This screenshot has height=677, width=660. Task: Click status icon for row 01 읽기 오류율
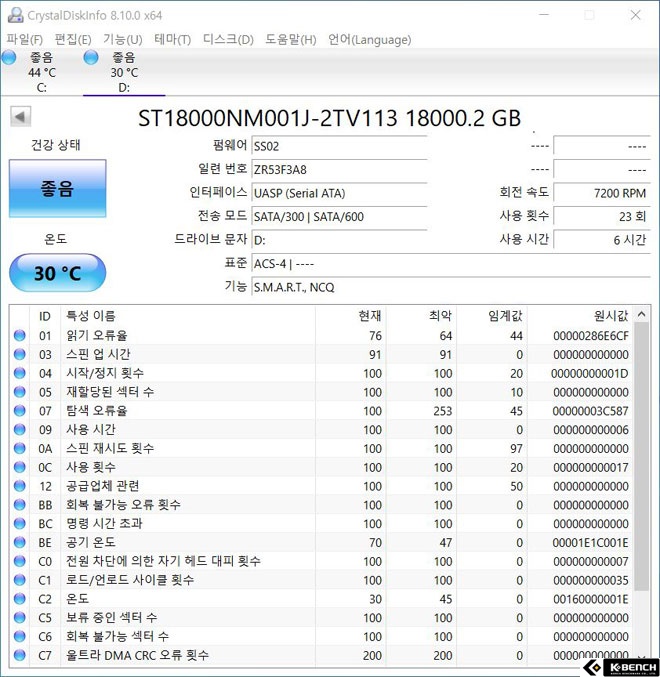(20, 335)
